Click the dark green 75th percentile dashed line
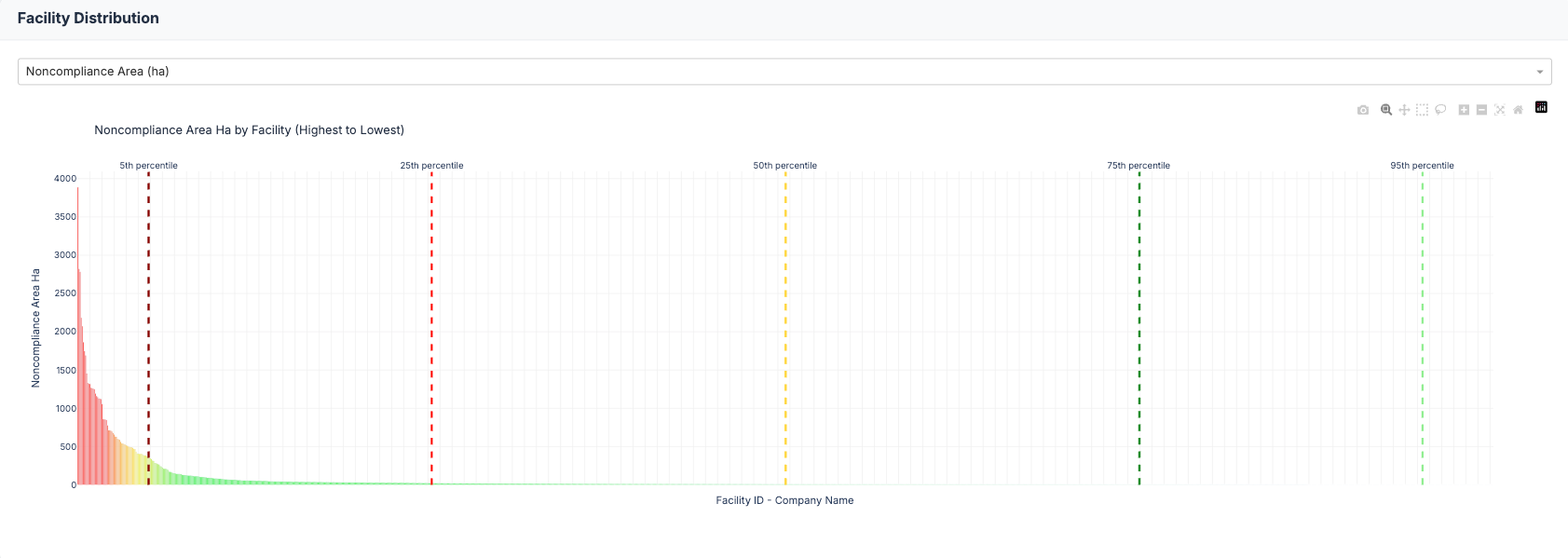Screen dimensions: 1568x558 1139,328
